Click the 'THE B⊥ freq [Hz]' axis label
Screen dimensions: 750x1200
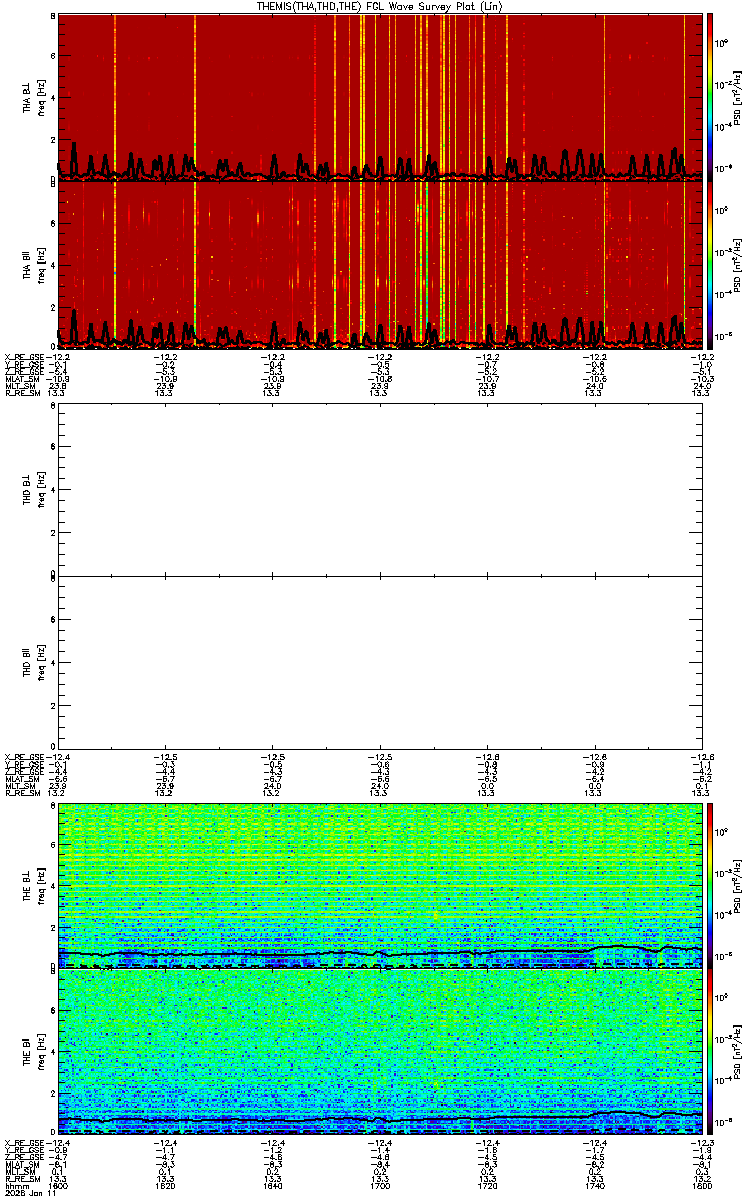click(34, 885)
